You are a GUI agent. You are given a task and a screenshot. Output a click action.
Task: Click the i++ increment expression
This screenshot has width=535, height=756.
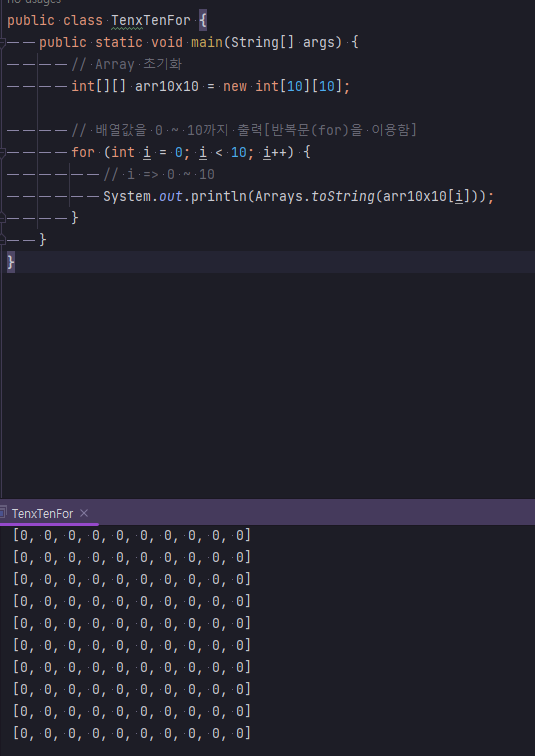[275, 152]
